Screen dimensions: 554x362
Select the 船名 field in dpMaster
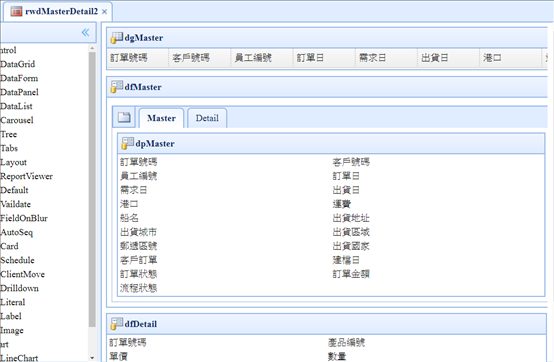tap(129, 218)
